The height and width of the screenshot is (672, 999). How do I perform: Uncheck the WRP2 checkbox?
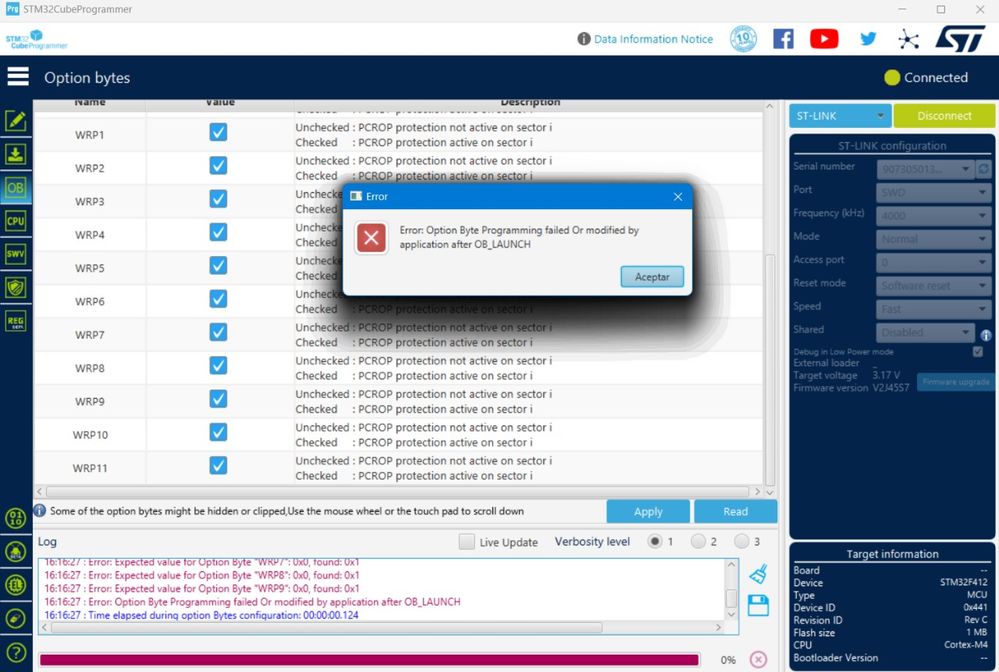click(218, 166)
